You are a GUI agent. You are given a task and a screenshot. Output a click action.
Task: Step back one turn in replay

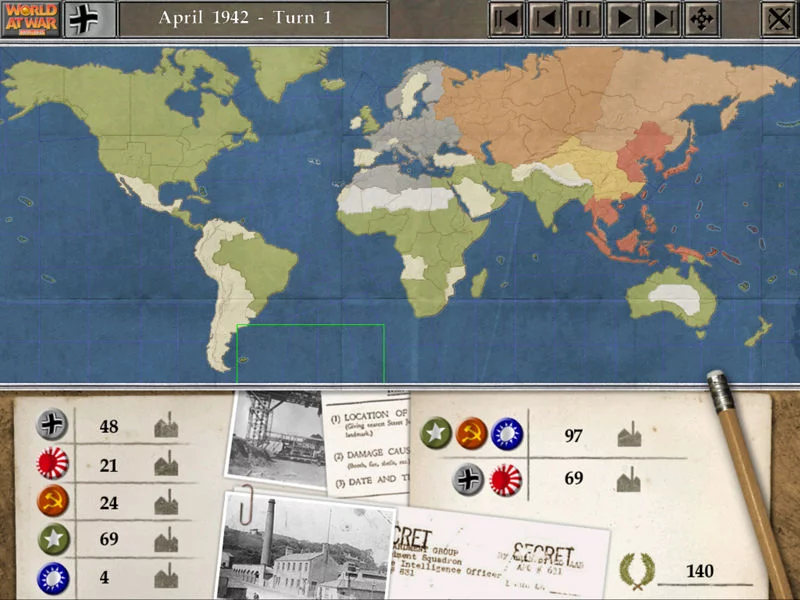click(545, 19)
